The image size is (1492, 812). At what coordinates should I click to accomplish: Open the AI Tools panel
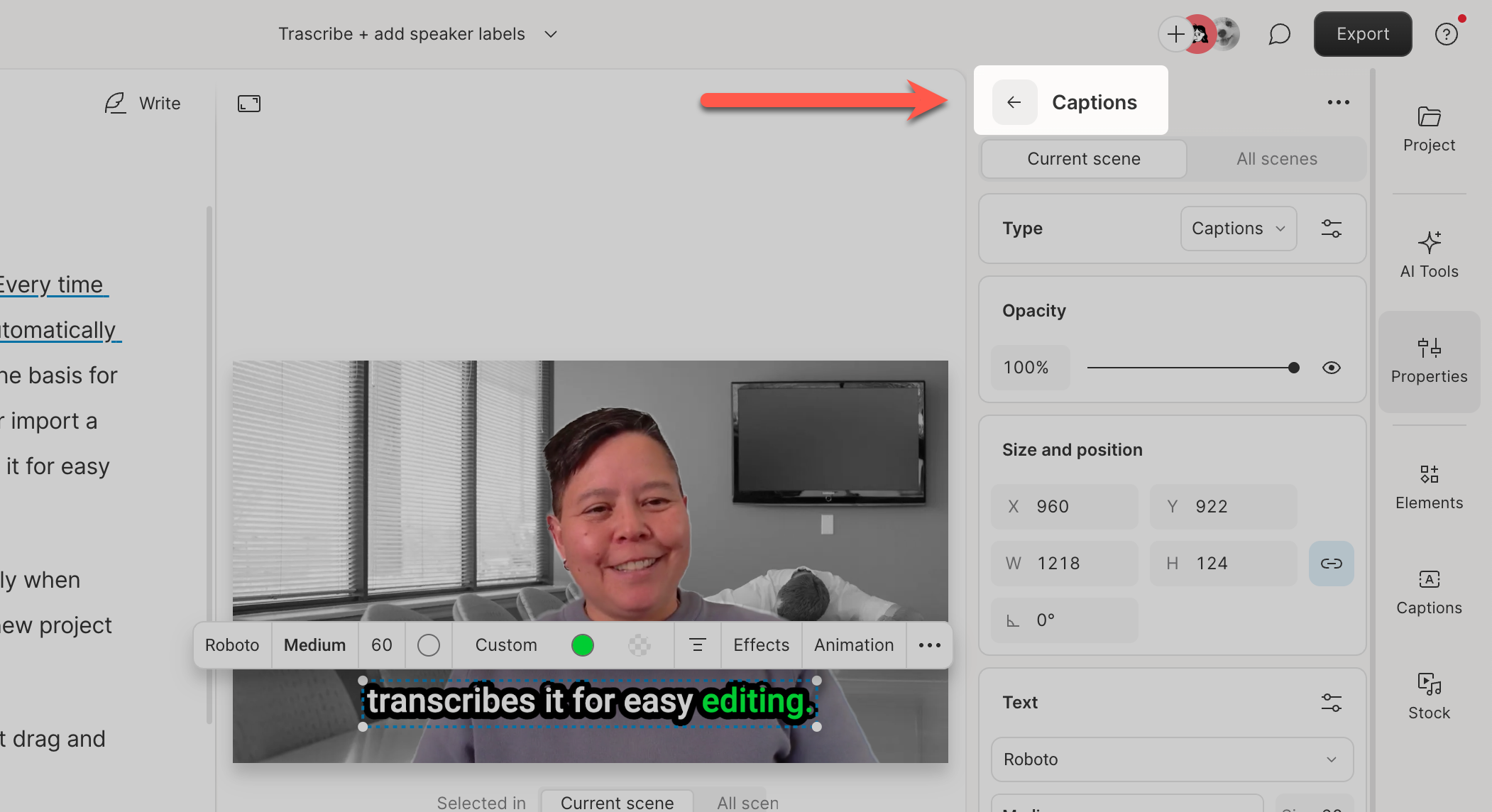coord(1428,255)
